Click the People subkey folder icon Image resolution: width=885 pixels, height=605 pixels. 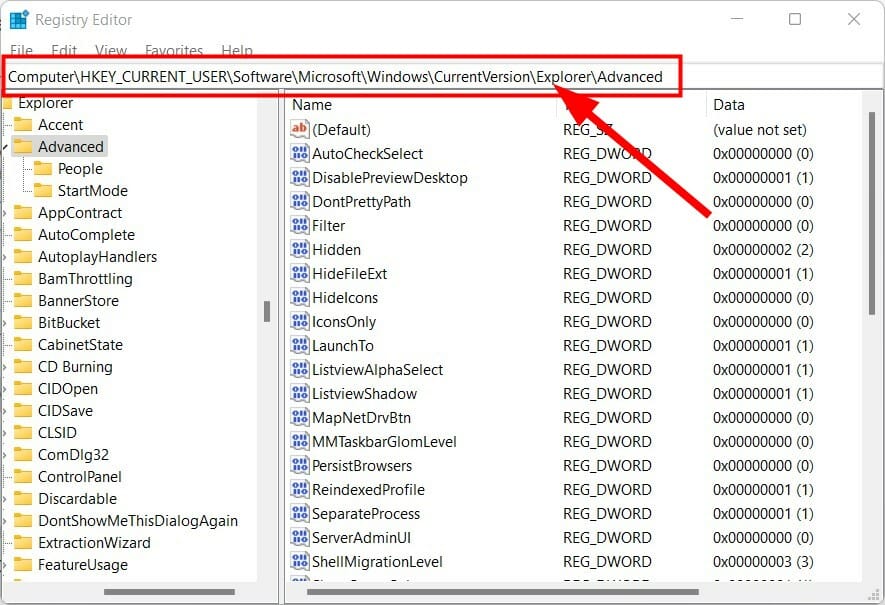click(x=43, y=168)
